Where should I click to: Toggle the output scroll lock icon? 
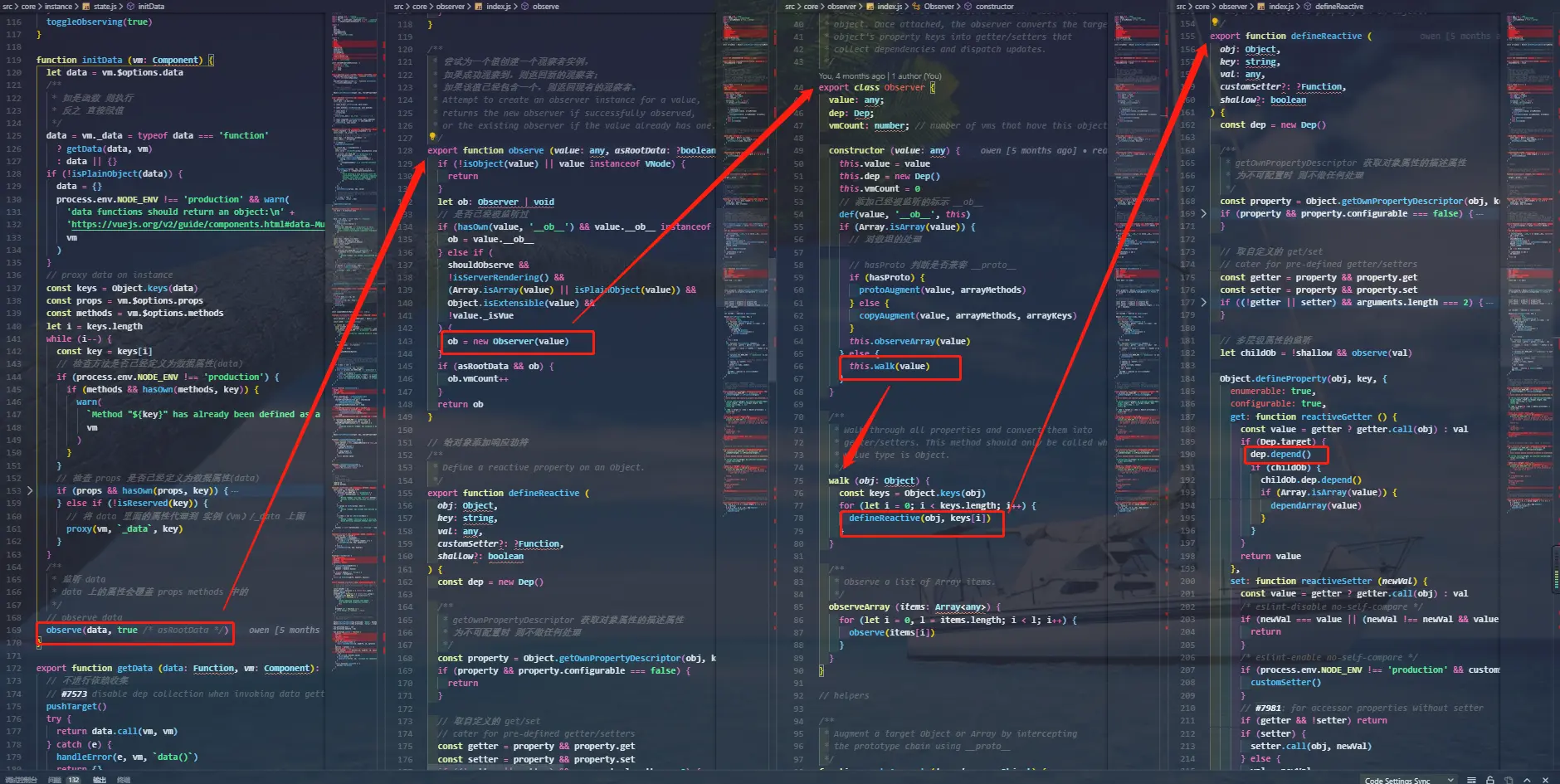point(1490,780)
